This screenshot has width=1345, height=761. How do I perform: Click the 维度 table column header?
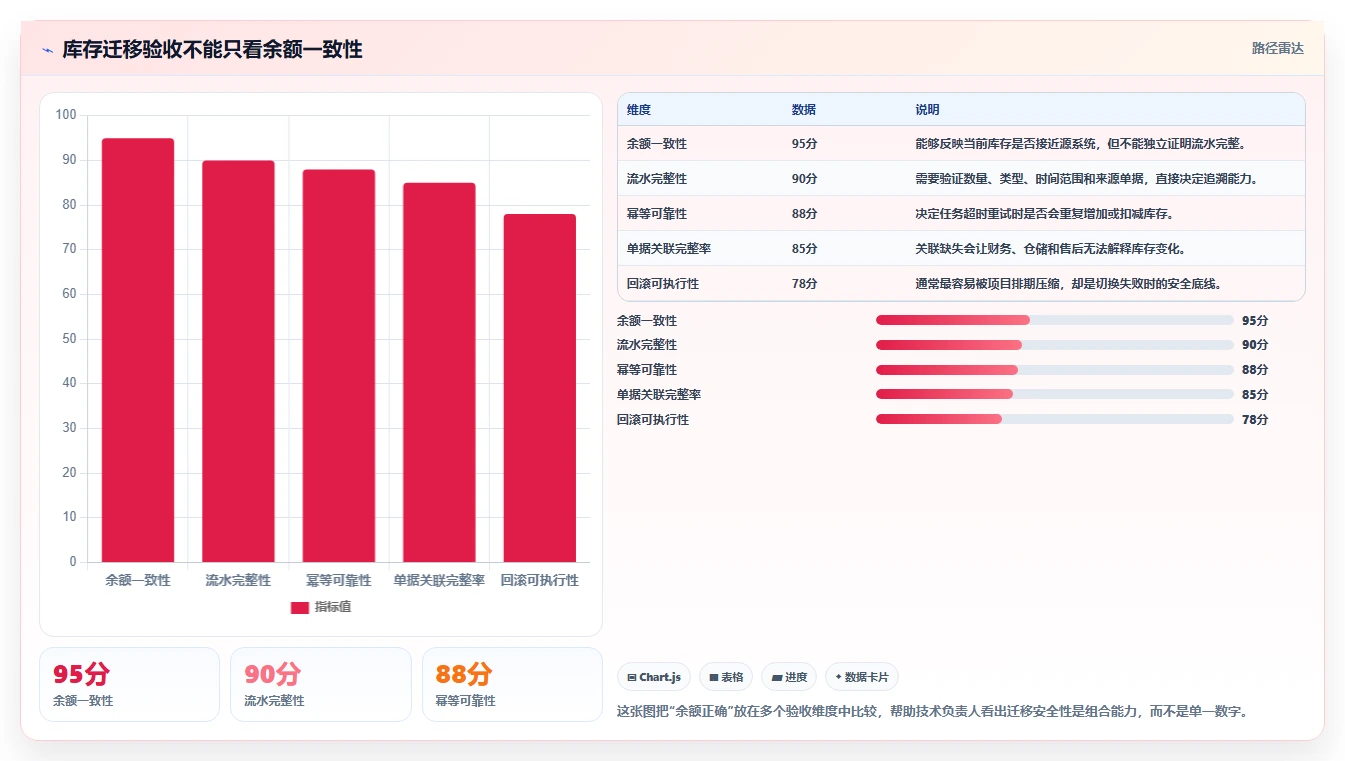[x=639, y=110]
